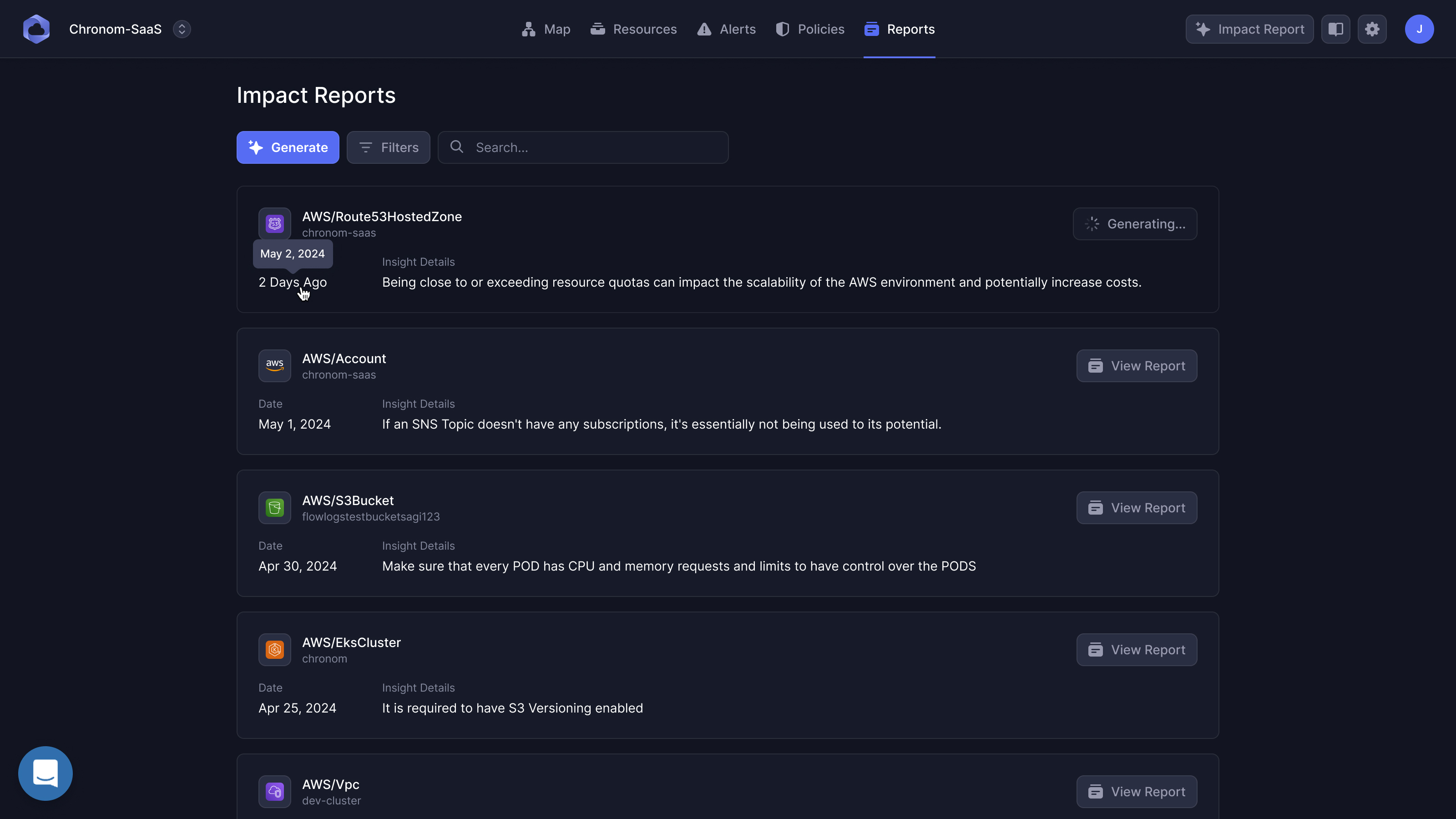
Task: Click the Impact Report button in header
Action: [1249, 29]
